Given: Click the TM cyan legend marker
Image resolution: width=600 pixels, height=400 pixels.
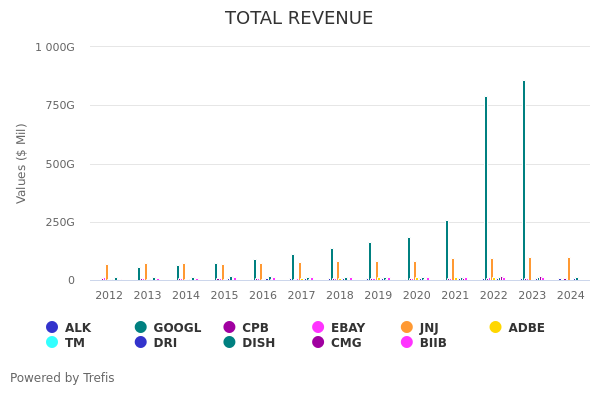Looking at the screenshot, I should (x=52, y=342).
